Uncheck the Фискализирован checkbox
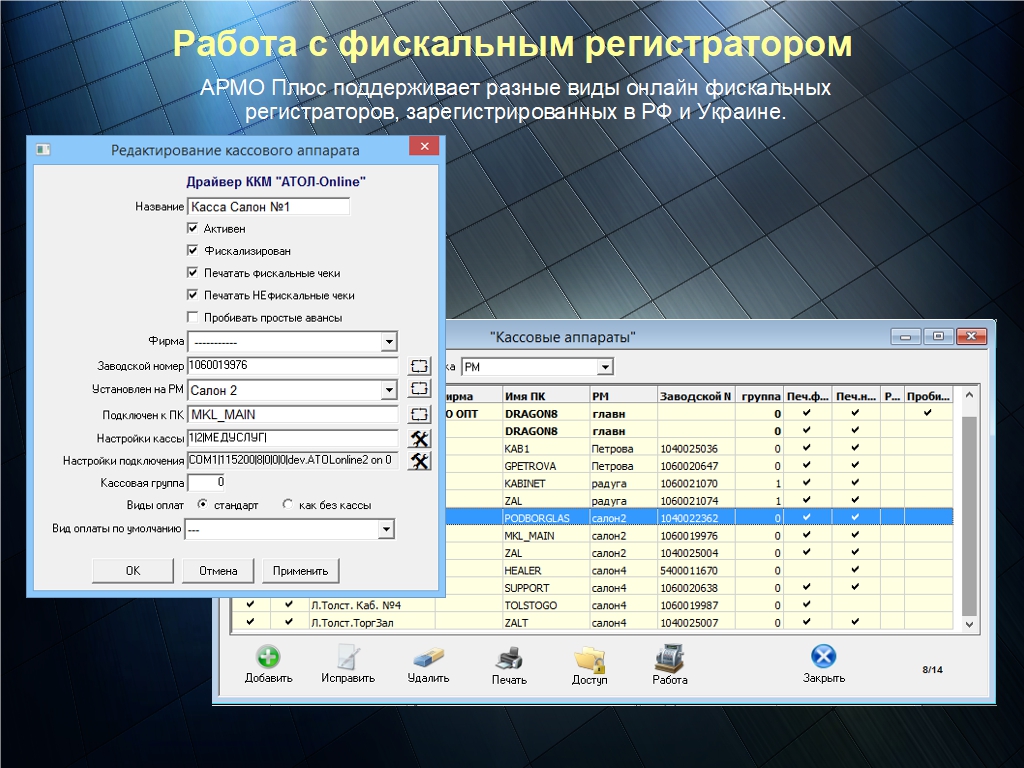The width and height of the screenshot is (1024, 768). pyautogui.click(x=193, y=251)
